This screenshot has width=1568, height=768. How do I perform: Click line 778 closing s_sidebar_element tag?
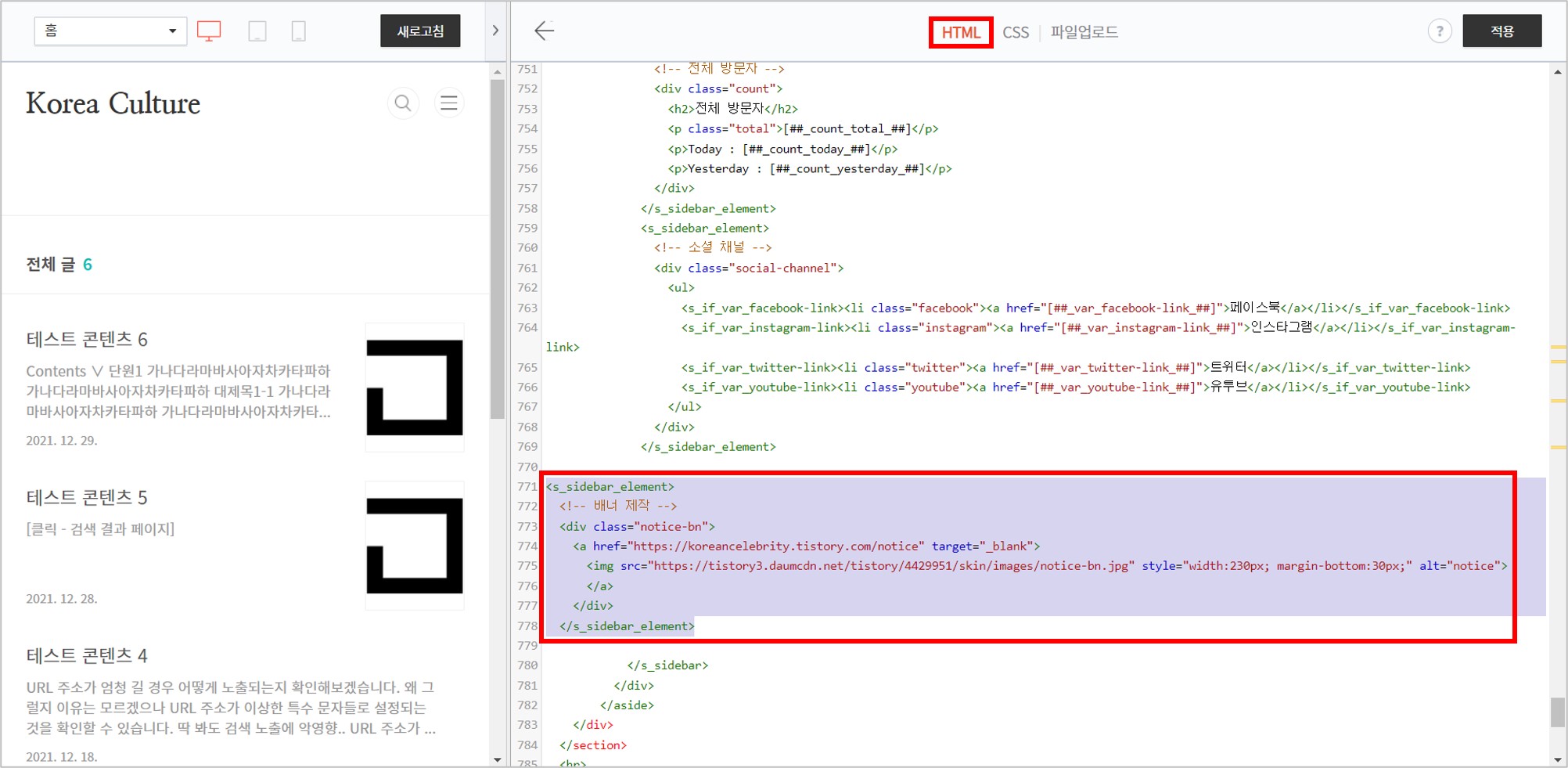coord(627,626)
